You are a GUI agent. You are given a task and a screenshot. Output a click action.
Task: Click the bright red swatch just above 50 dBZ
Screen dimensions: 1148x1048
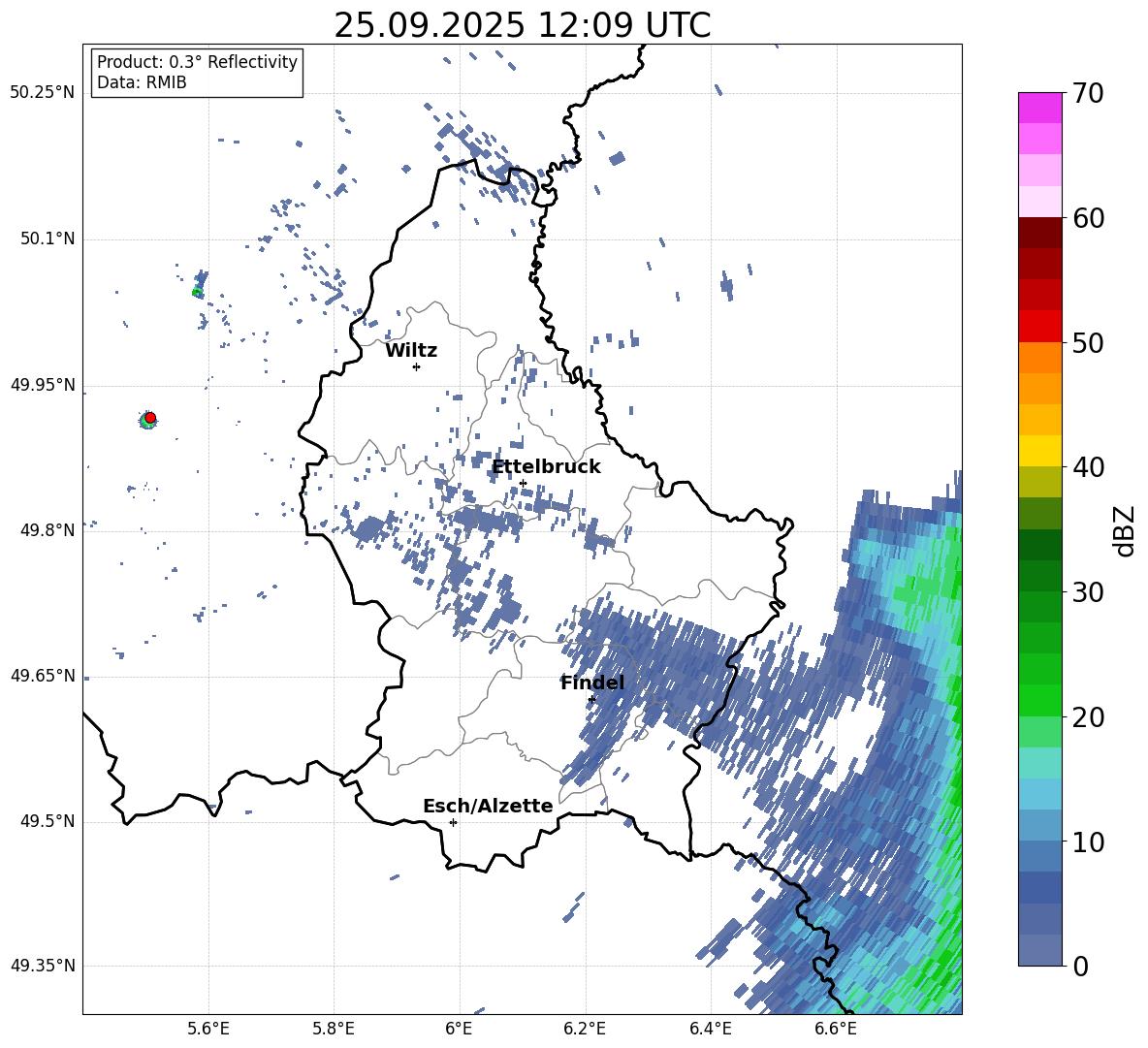1039,327
